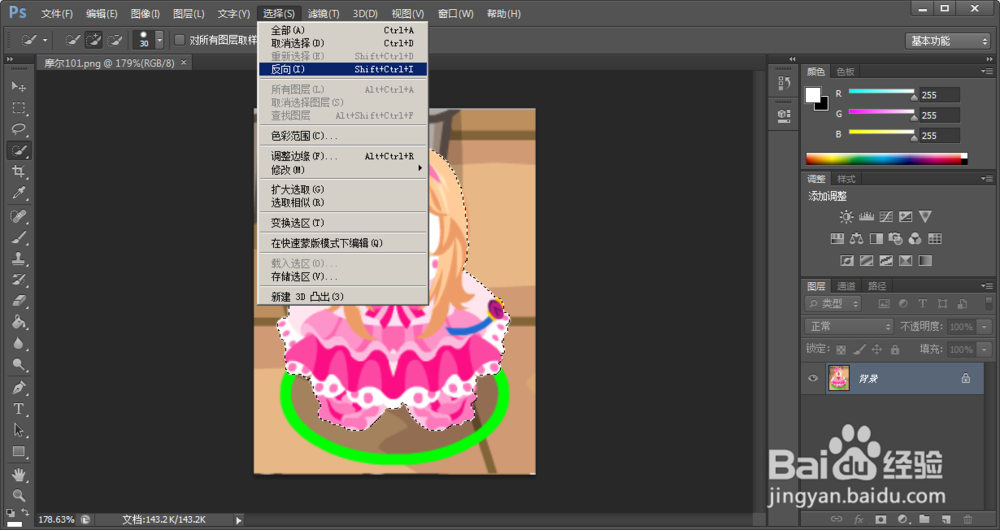The height and width of the screenshot is (530, 1000).
Task: Choose Inverse from Select menu
Action: [x=343, y=69]
